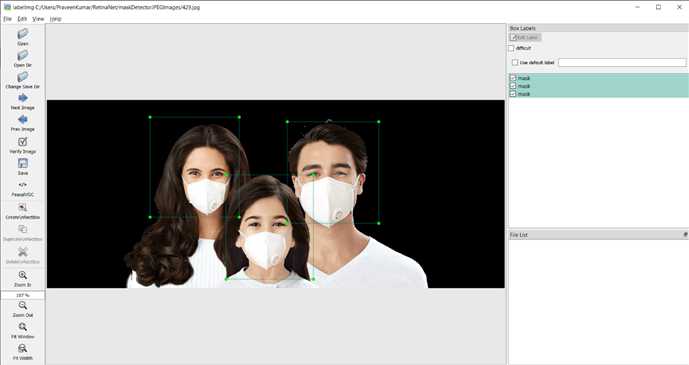
Task: Zoom In on the image
Action: pos(23,275)
